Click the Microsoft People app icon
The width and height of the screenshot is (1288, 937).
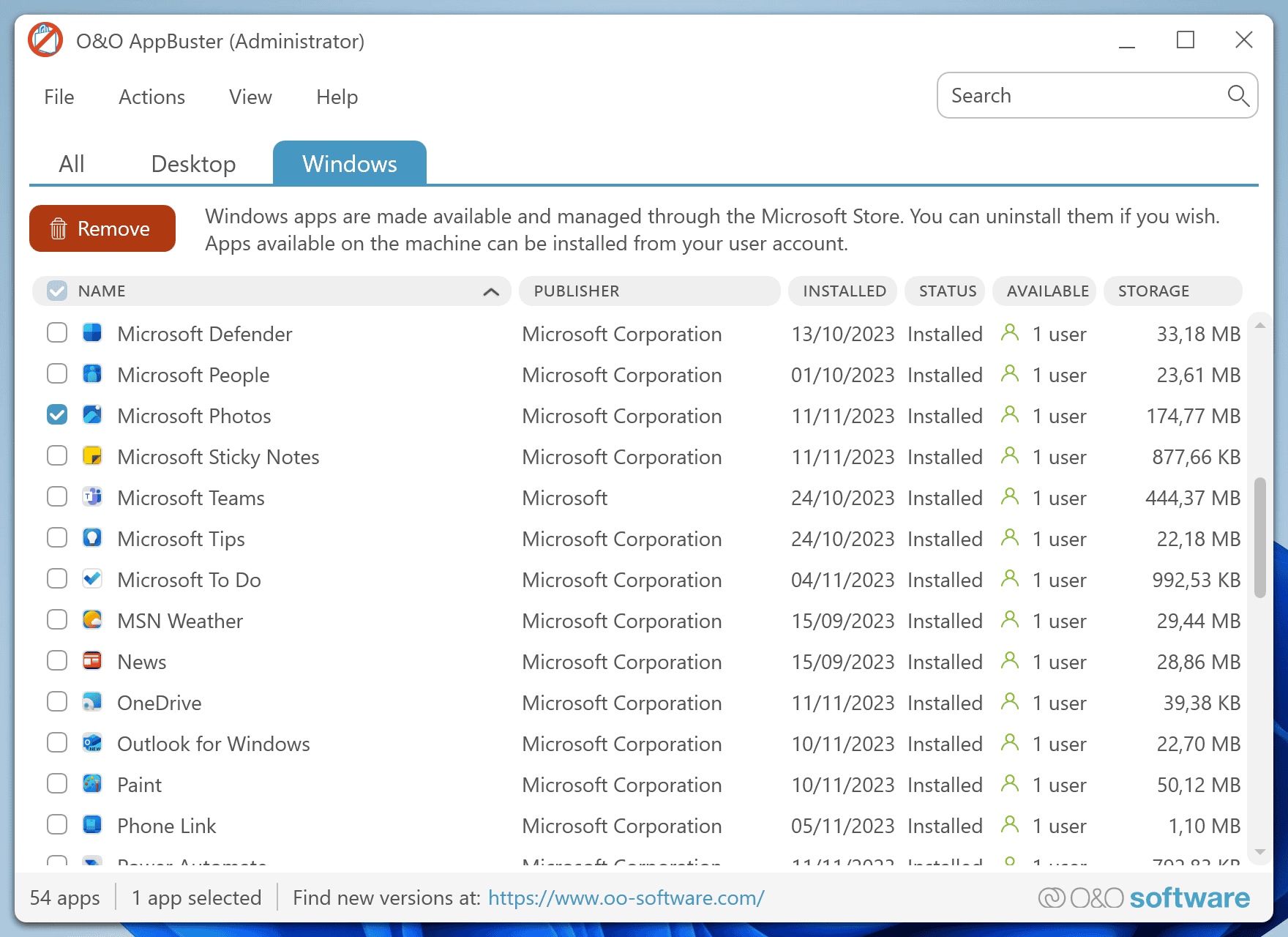pyautogui.click(x=92, y=374)
